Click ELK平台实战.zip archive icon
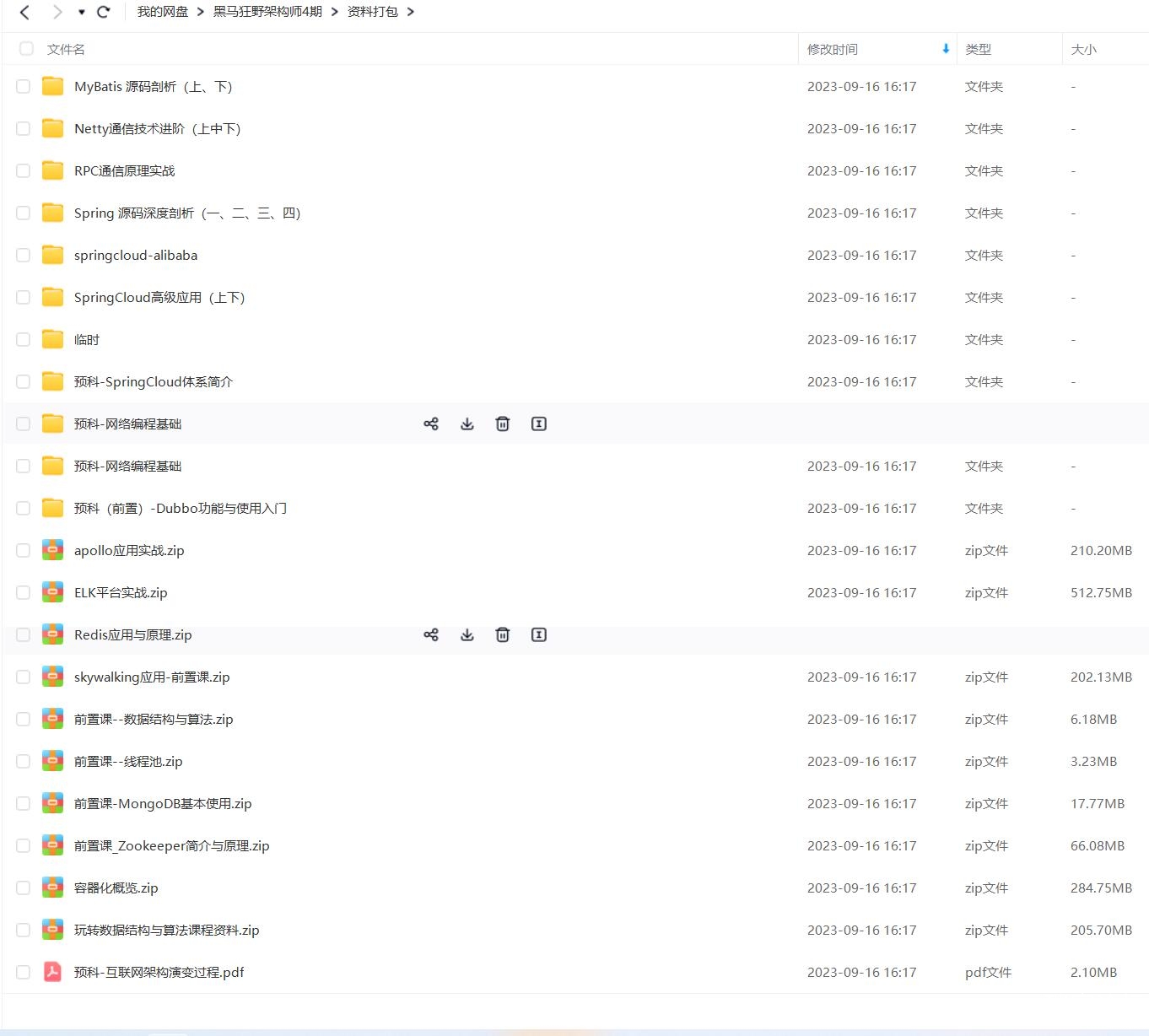 click(53, 592)
